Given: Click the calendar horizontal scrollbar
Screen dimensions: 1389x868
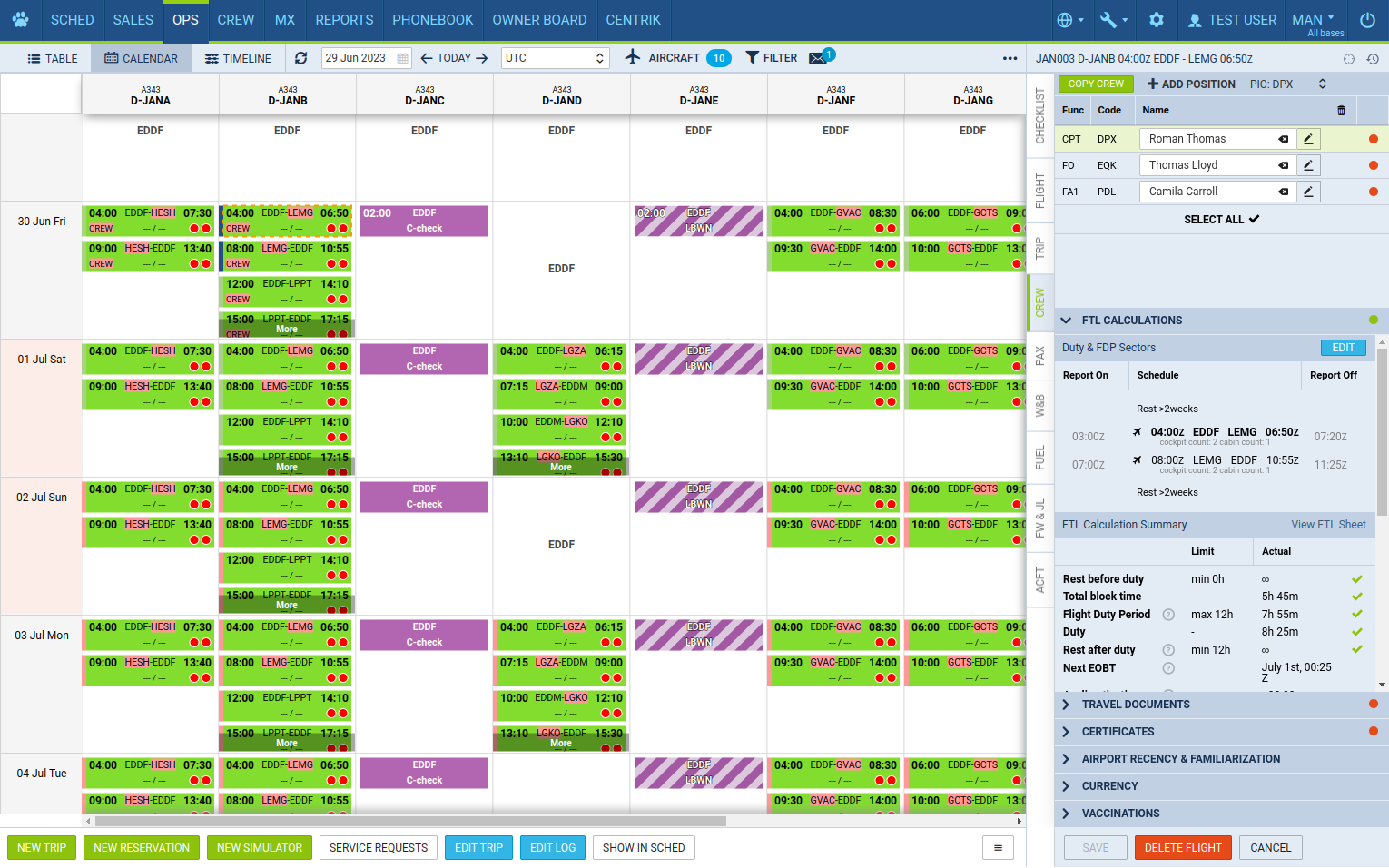Looking at the screenshot, I should coord(409,821).
